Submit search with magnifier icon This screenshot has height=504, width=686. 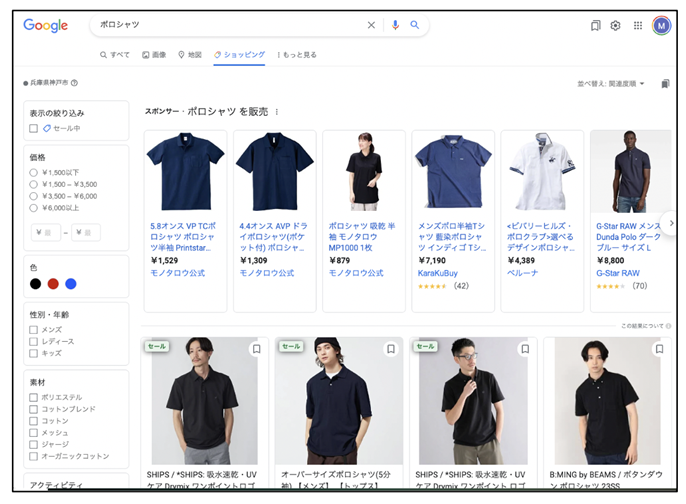[415, 25]
